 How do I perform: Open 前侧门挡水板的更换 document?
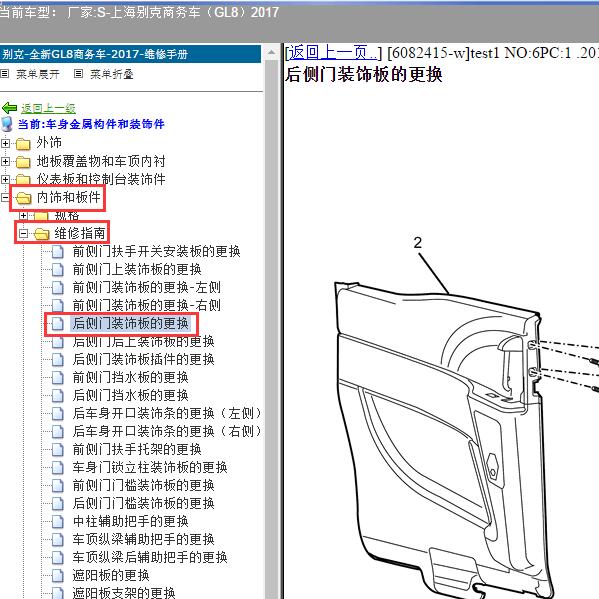click(x=130, y=377)
